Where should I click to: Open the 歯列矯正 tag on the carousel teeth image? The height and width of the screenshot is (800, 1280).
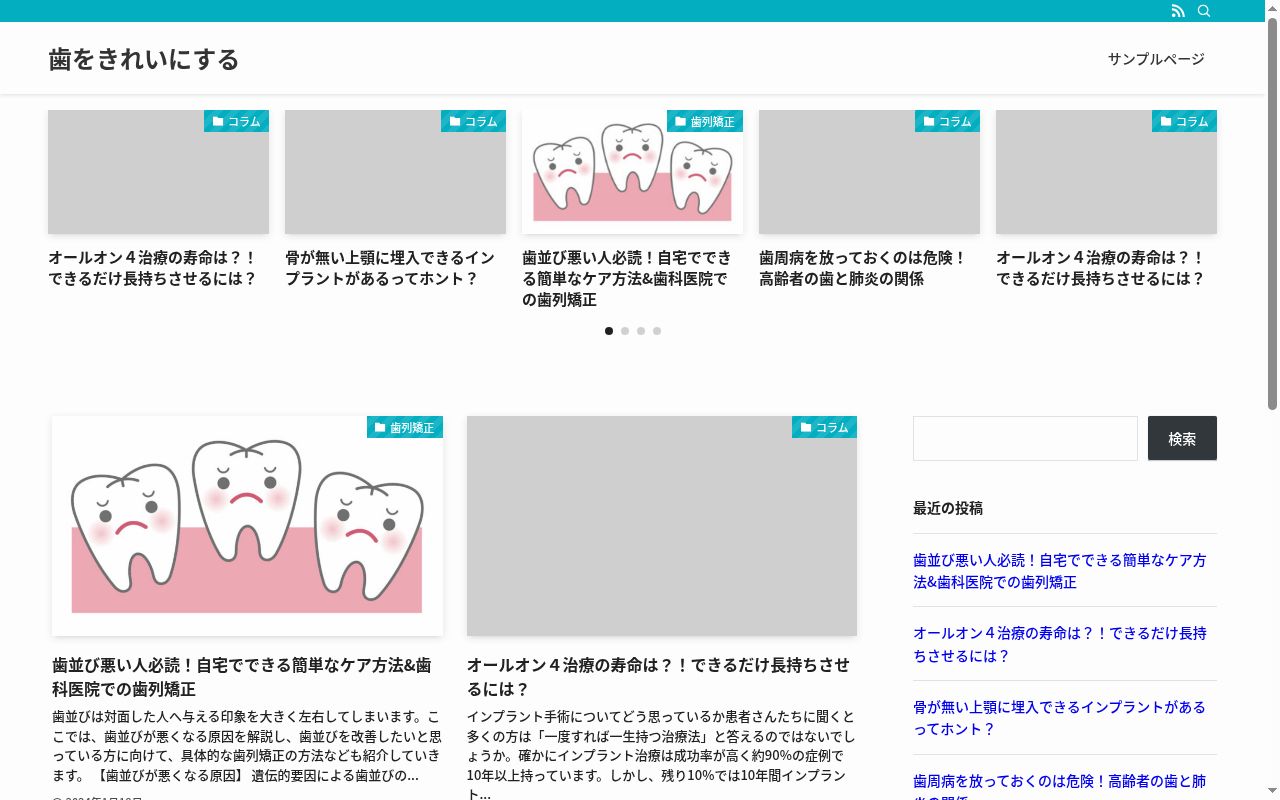pos(705,121)
